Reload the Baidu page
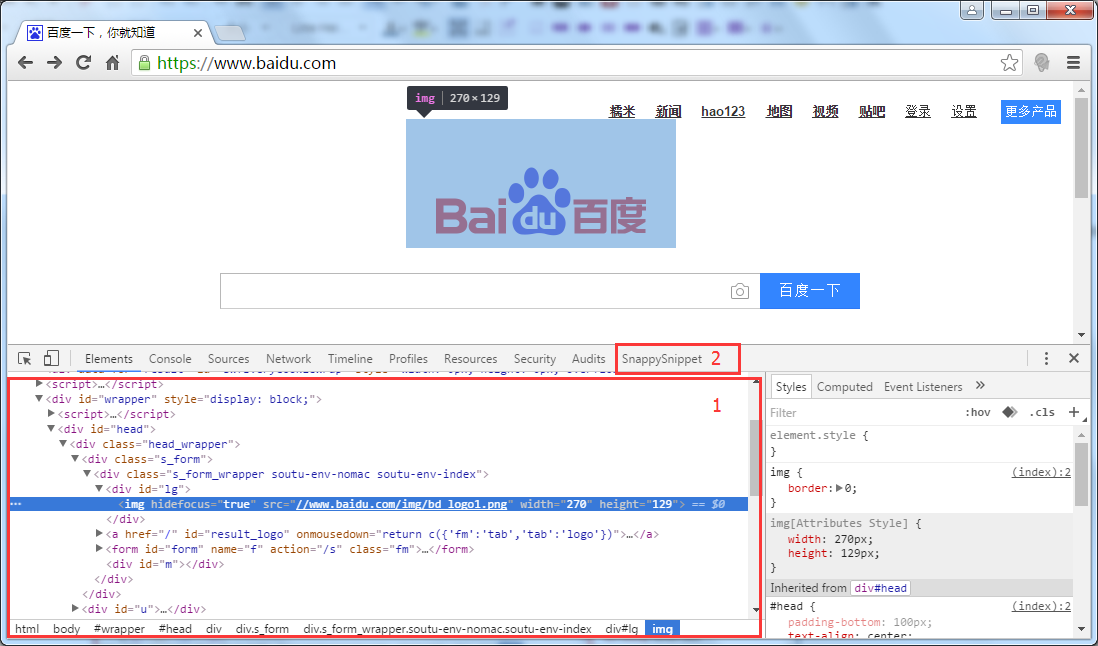 (x=83, y=63)
